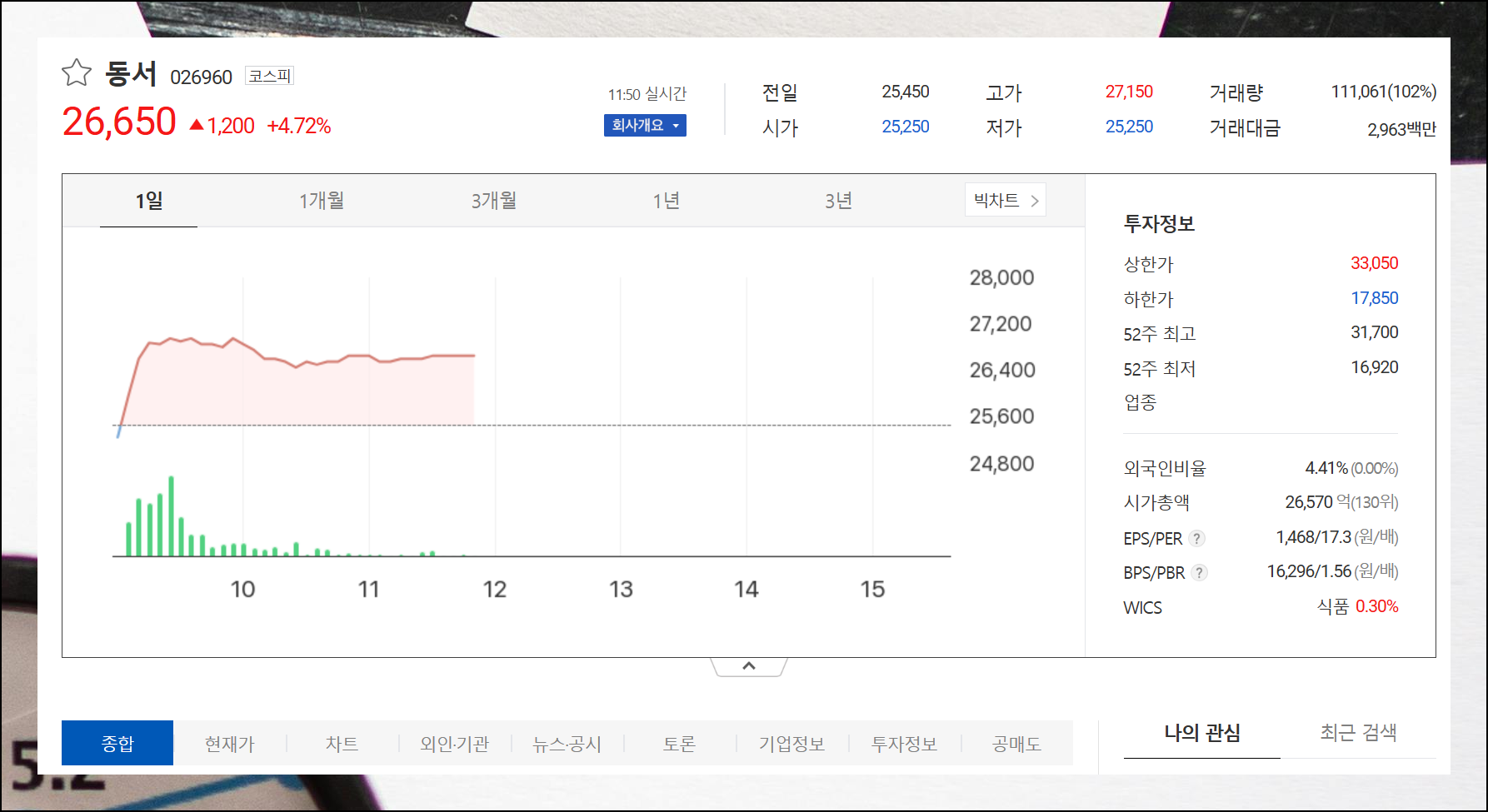The width and height of the screenshot is (1488, 812).
Task: Click the 투자정보 panel heading
Action: [1159, 223]
